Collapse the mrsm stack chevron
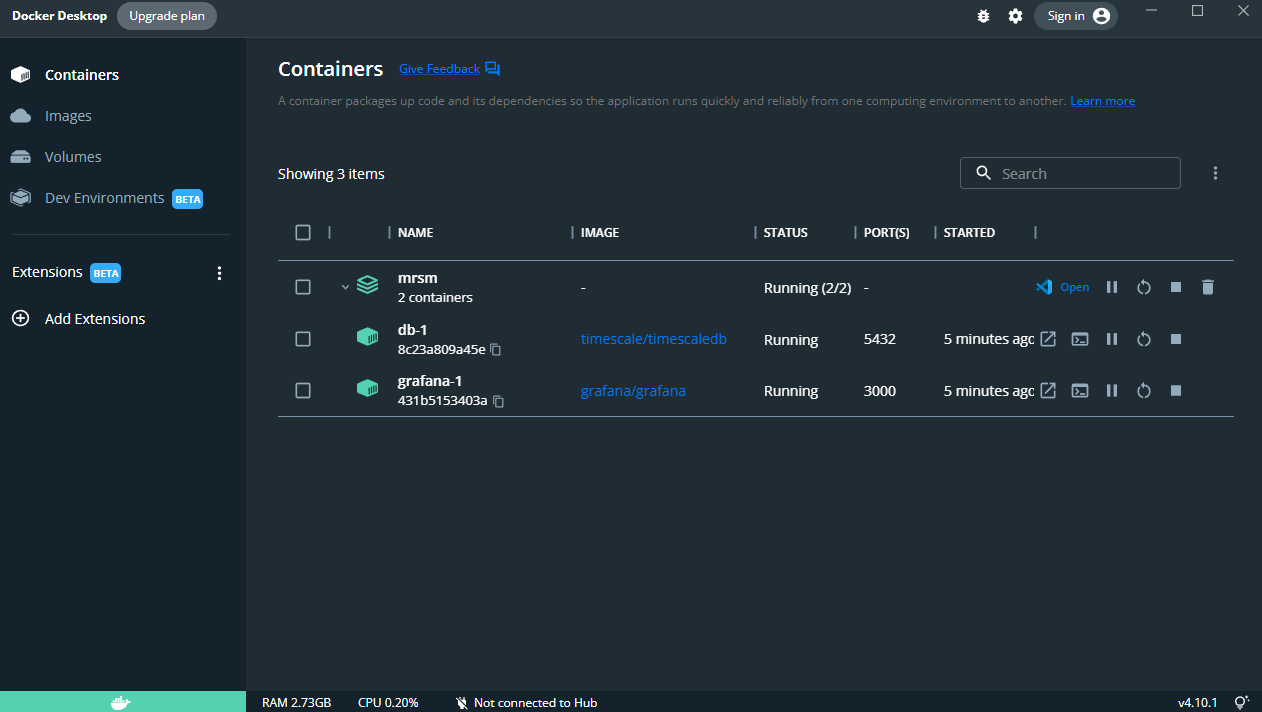Screen dimensions: 1262x712 (345, 287)
